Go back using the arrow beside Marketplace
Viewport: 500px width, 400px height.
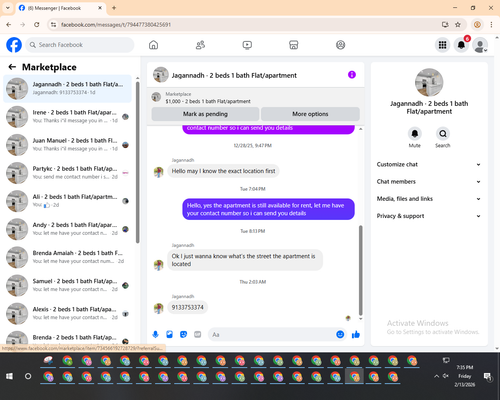(x=12, y=67)
